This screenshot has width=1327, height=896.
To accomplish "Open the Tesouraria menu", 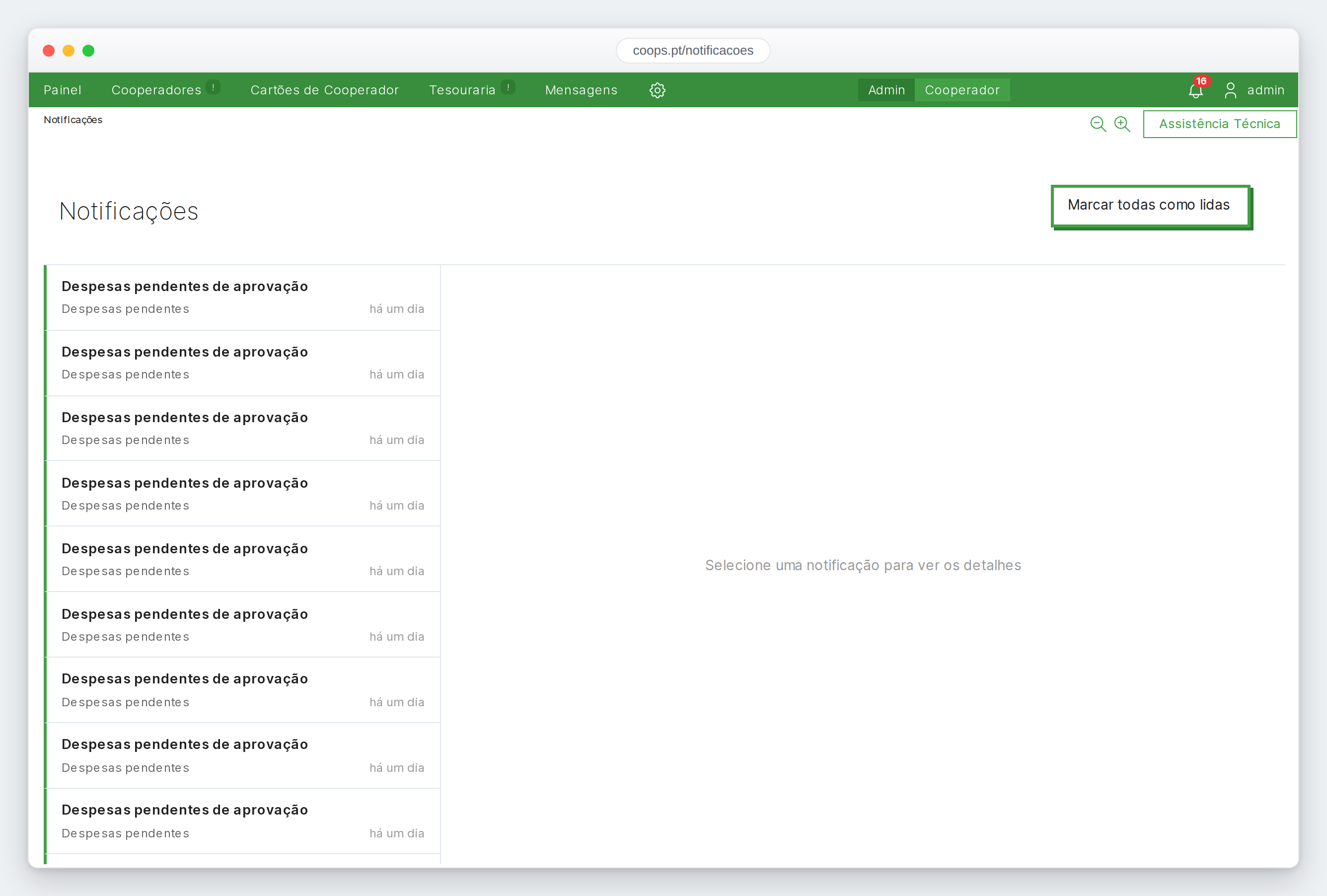I will (462, 90).
